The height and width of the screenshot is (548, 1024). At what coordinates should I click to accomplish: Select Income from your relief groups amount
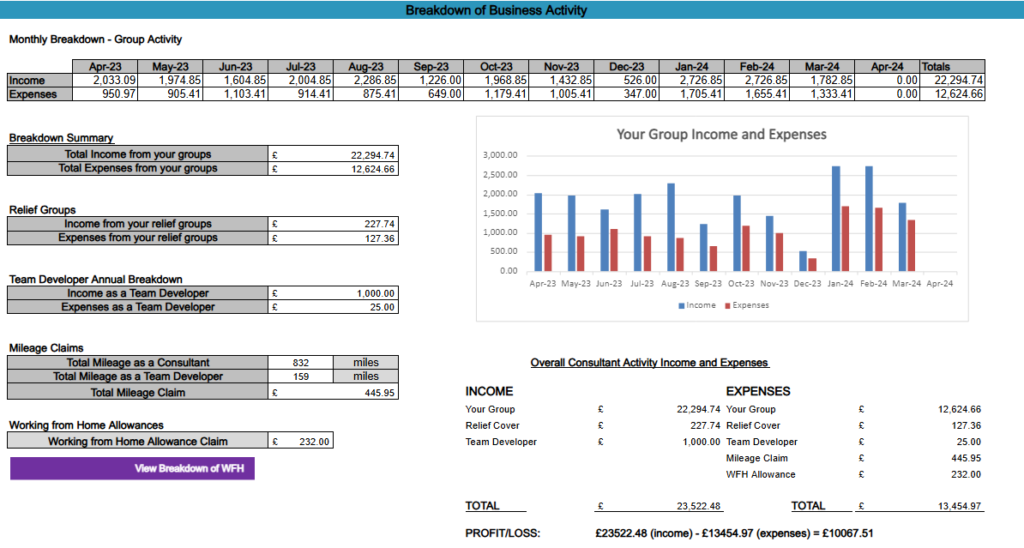(333, 224)
